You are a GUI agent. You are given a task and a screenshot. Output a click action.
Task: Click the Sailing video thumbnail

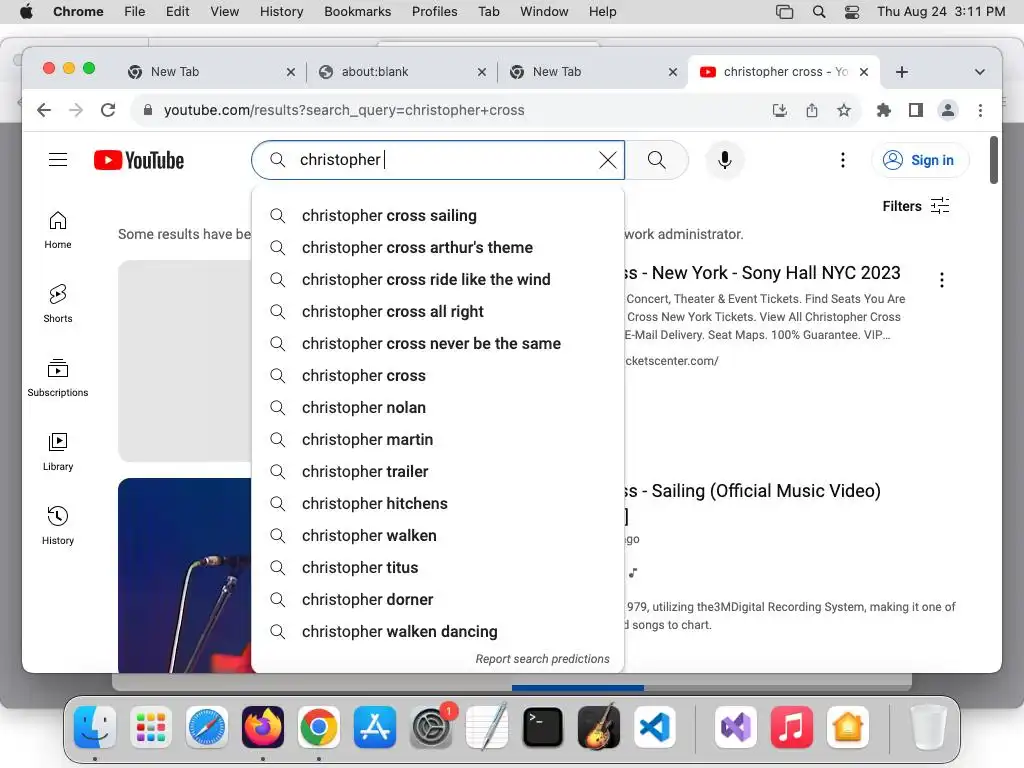point(185,575)
